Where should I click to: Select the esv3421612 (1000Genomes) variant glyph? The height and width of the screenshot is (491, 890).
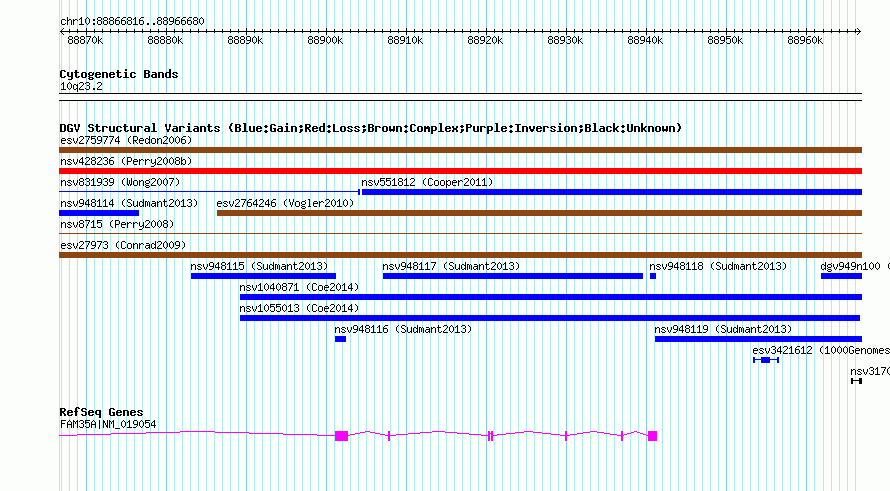coord(766,360)
